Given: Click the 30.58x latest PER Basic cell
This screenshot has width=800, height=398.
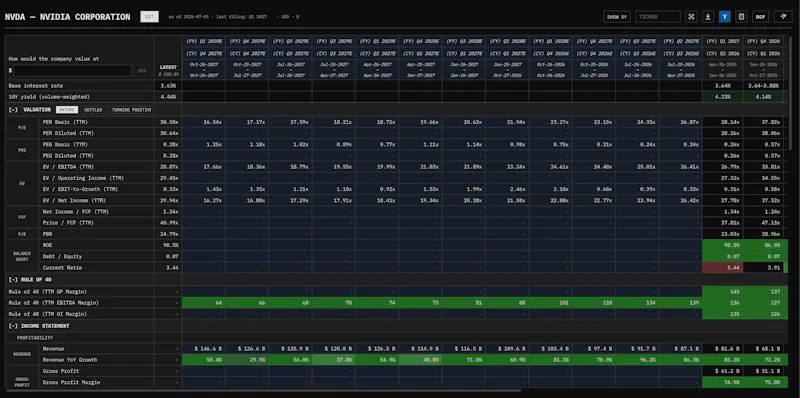Looking at the screenshot, I should point(168,122).
